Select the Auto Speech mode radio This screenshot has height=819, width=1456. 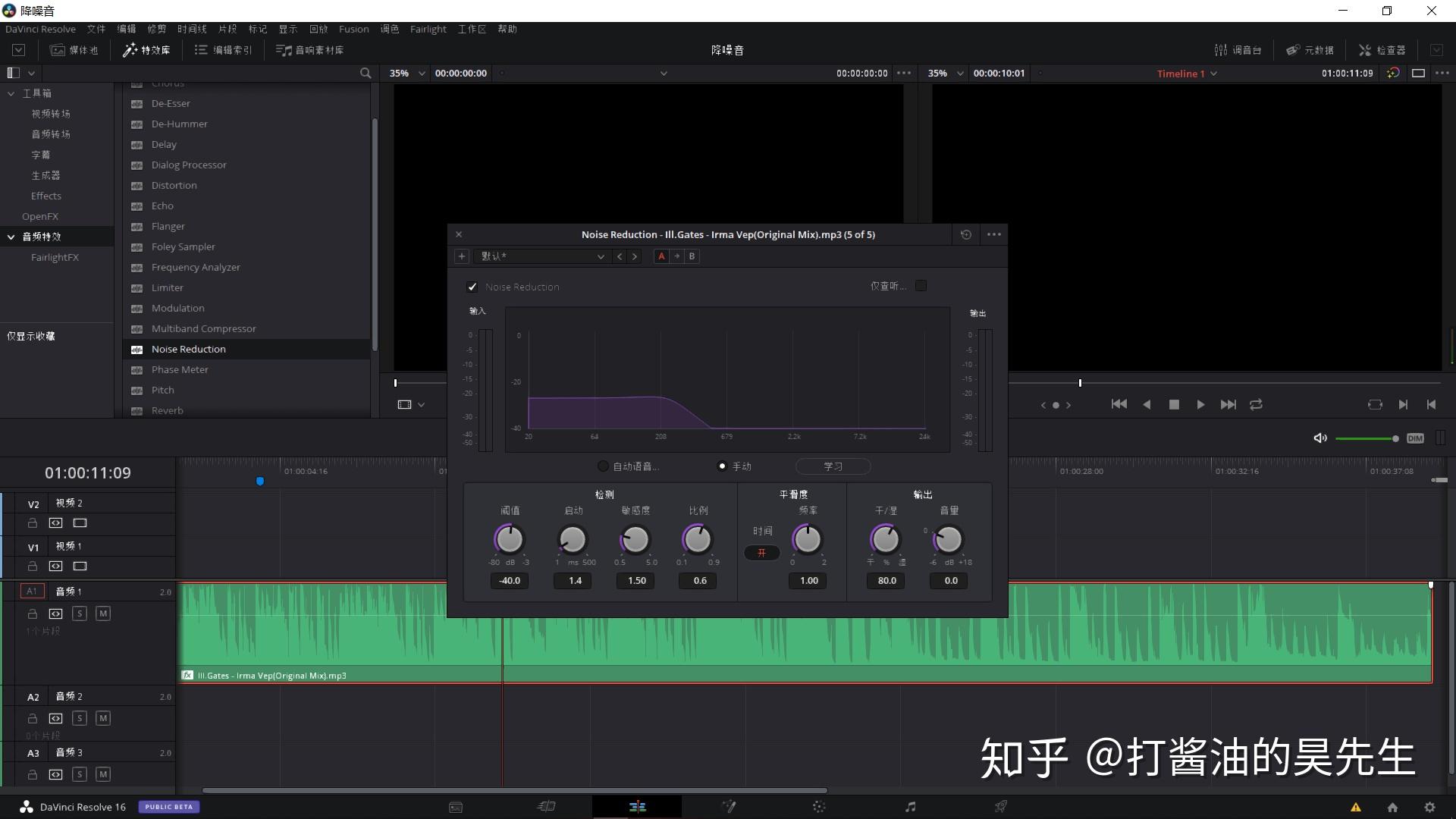[x=603, y=466]
